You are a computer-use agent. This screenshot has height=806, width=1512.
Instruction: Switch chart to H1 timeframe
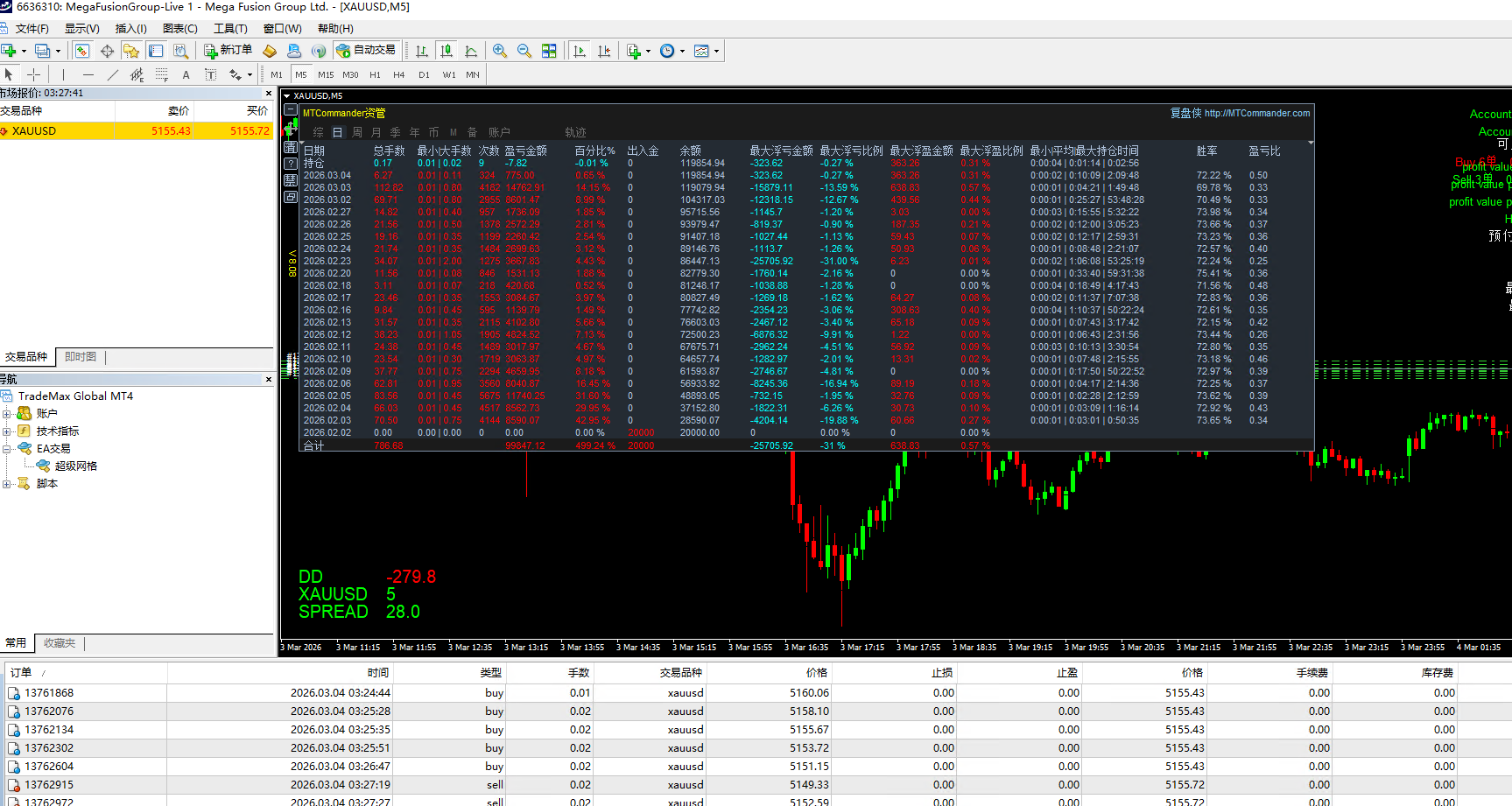pos(375,74)
